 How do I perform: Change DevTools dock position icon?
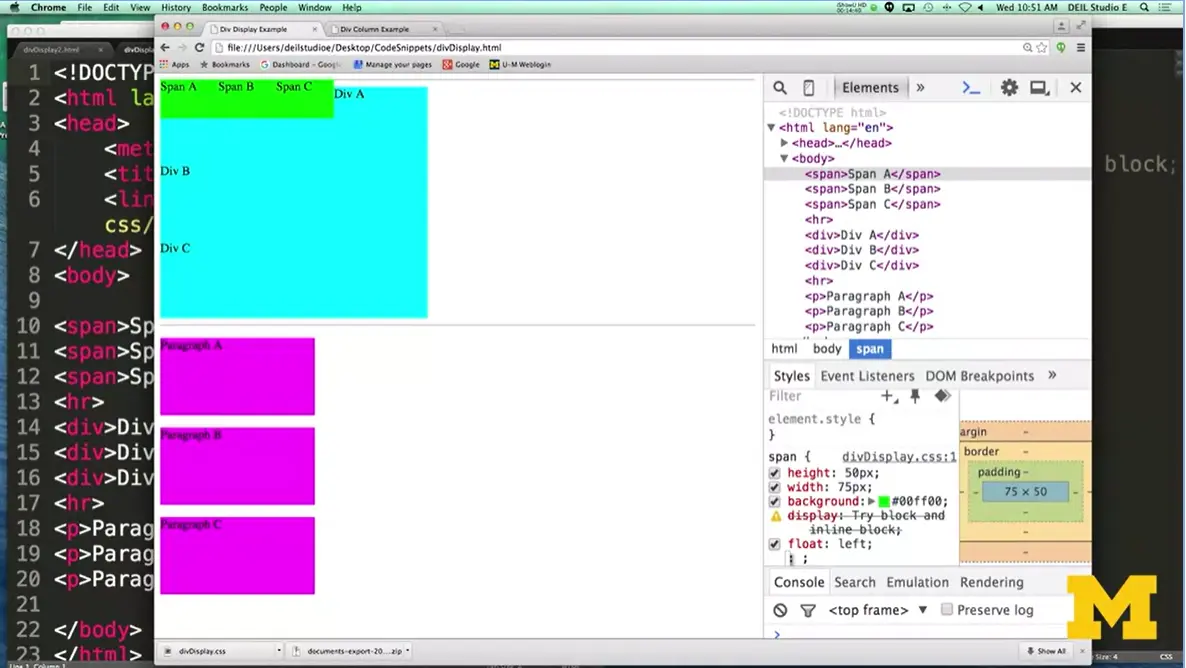[x=1039, y=87]
